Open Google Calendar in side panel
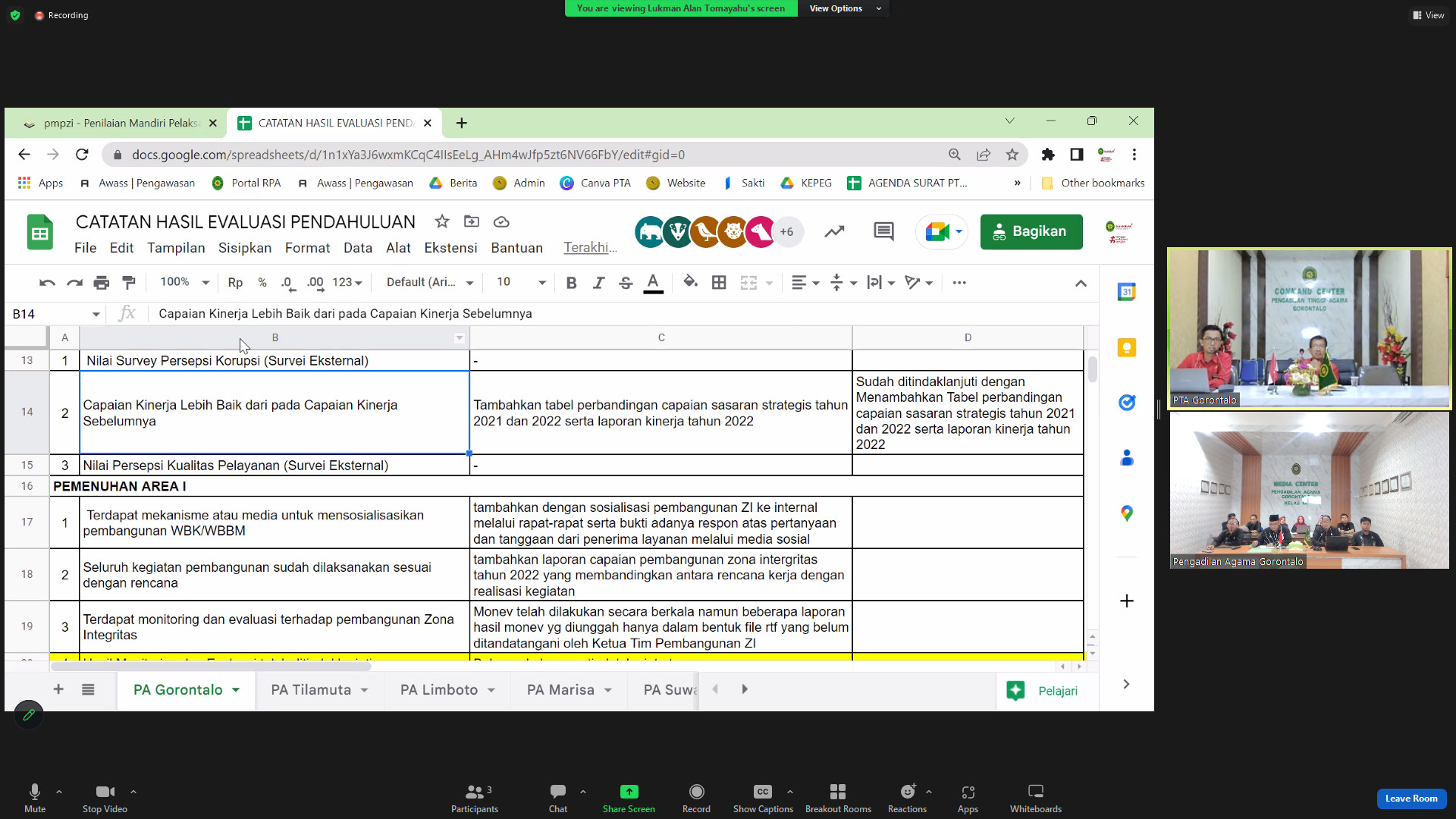The width and height of the screenshot is (1456, 819). point(1126,292)
